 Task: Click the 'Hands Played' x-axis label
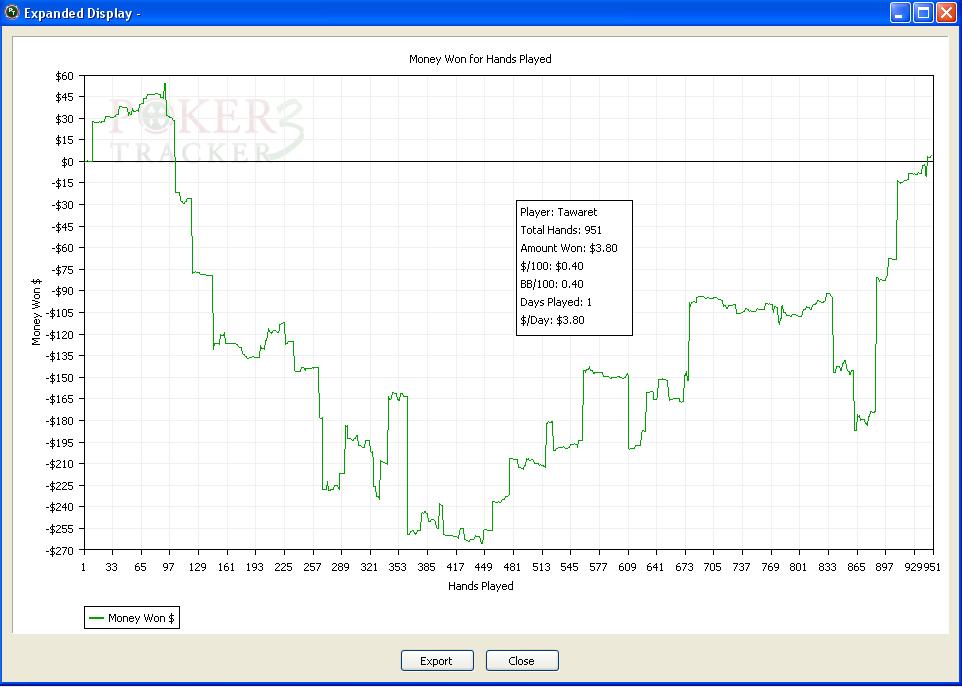pos(480,586)
